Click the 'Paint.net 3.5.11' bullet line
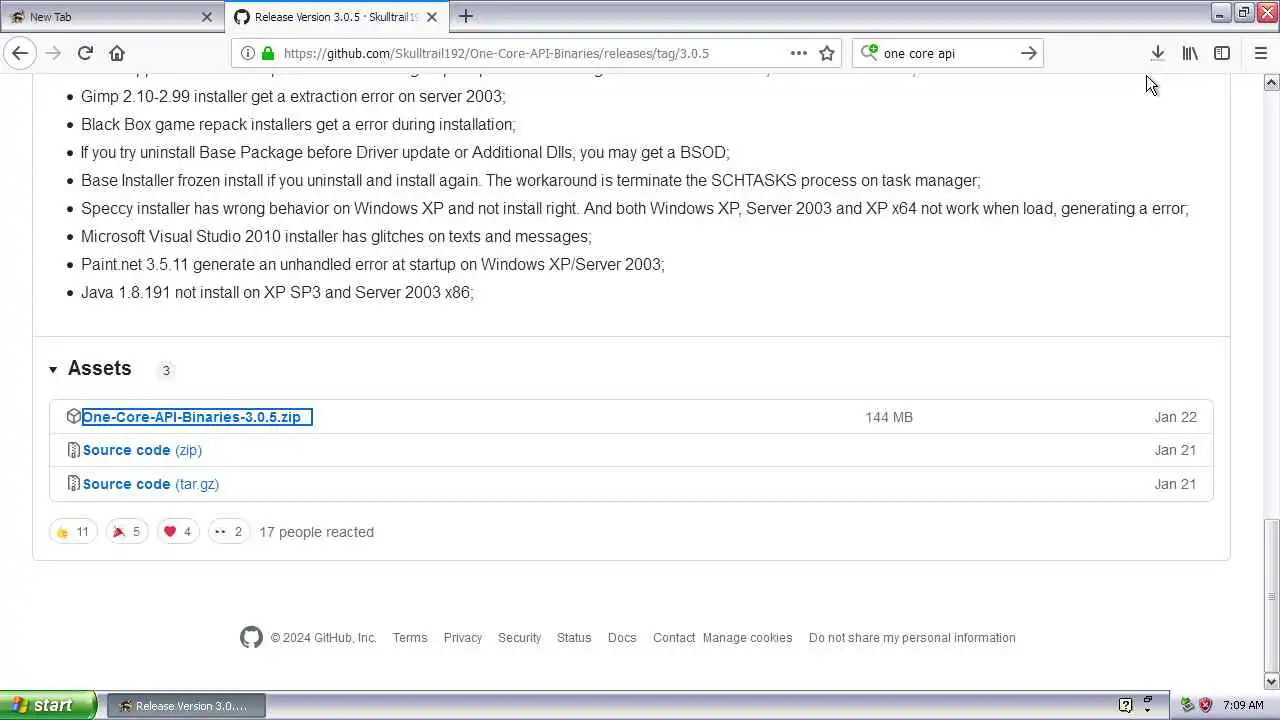 point(372,264)
